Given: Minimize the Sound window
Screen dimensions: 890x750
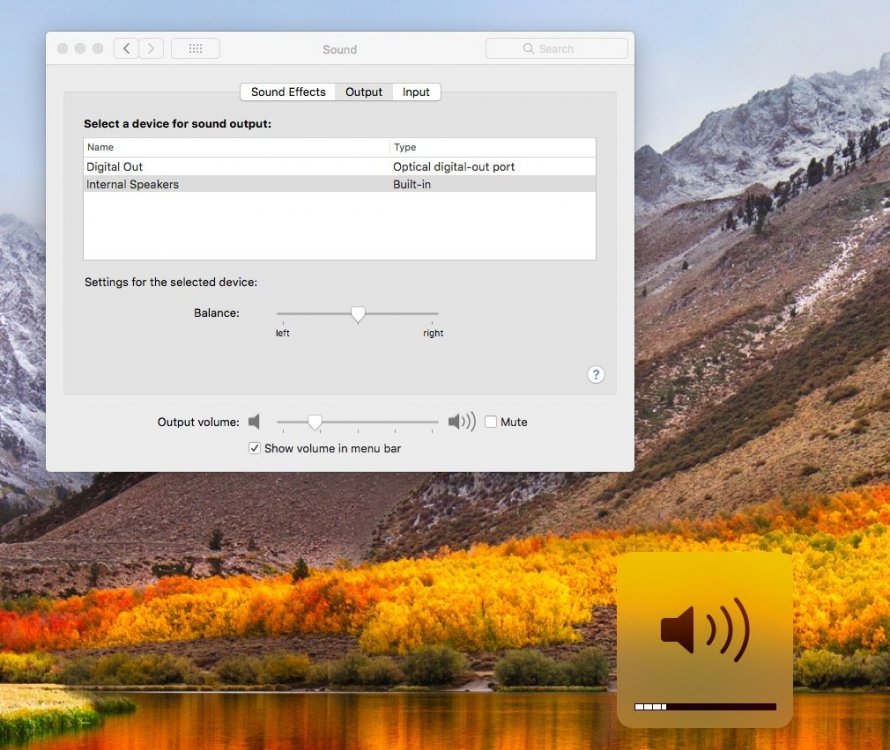Looking at the screenshot, I should (81, 49).
